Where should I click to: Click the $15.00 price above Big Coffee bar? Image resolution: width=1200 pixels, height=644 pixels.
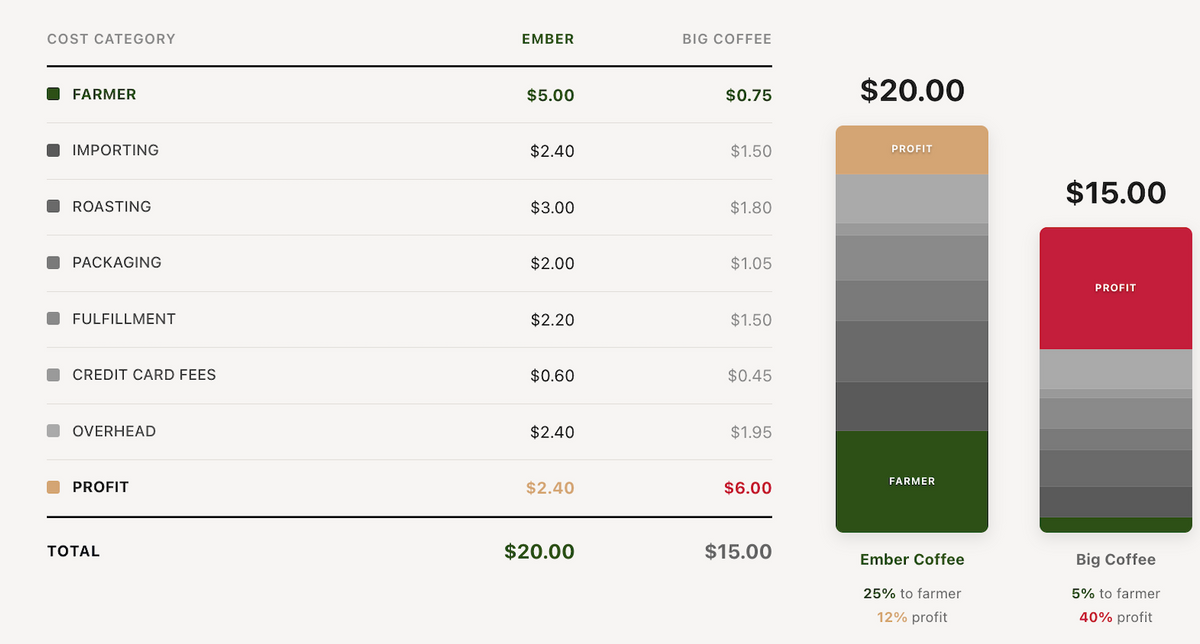[1116, 192]
